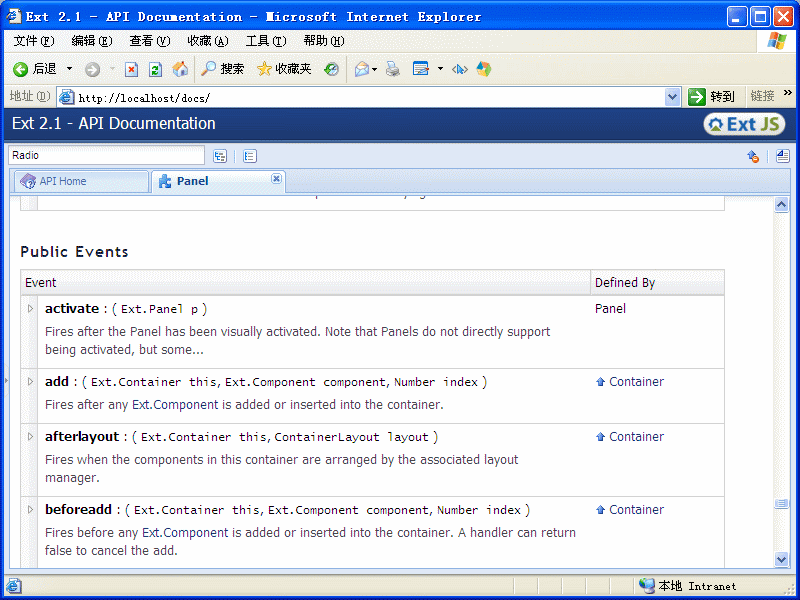Image resolution: width=800 pixels, height=600 pixels.
Task: Click the left panel collapse handle
Action: coord(6,380)
